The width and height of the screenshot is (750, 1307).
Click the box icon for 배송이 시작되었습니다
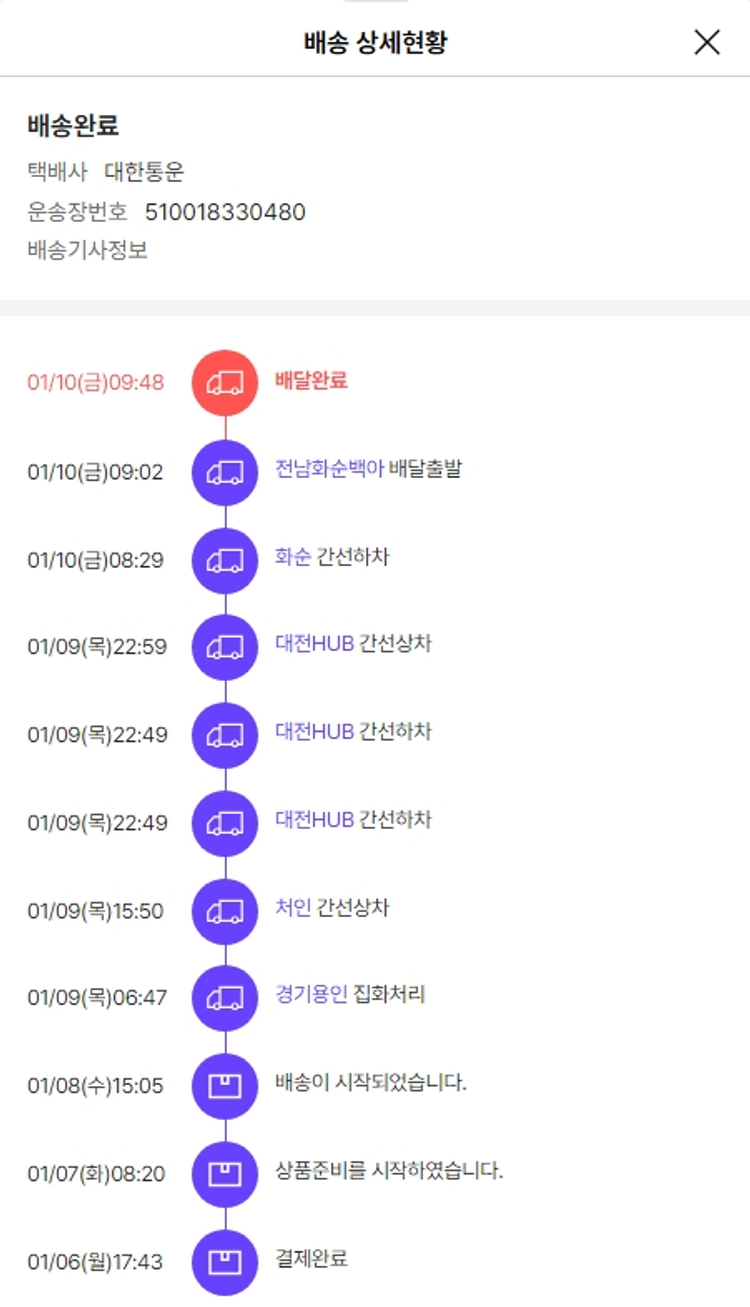[225, 1086]
